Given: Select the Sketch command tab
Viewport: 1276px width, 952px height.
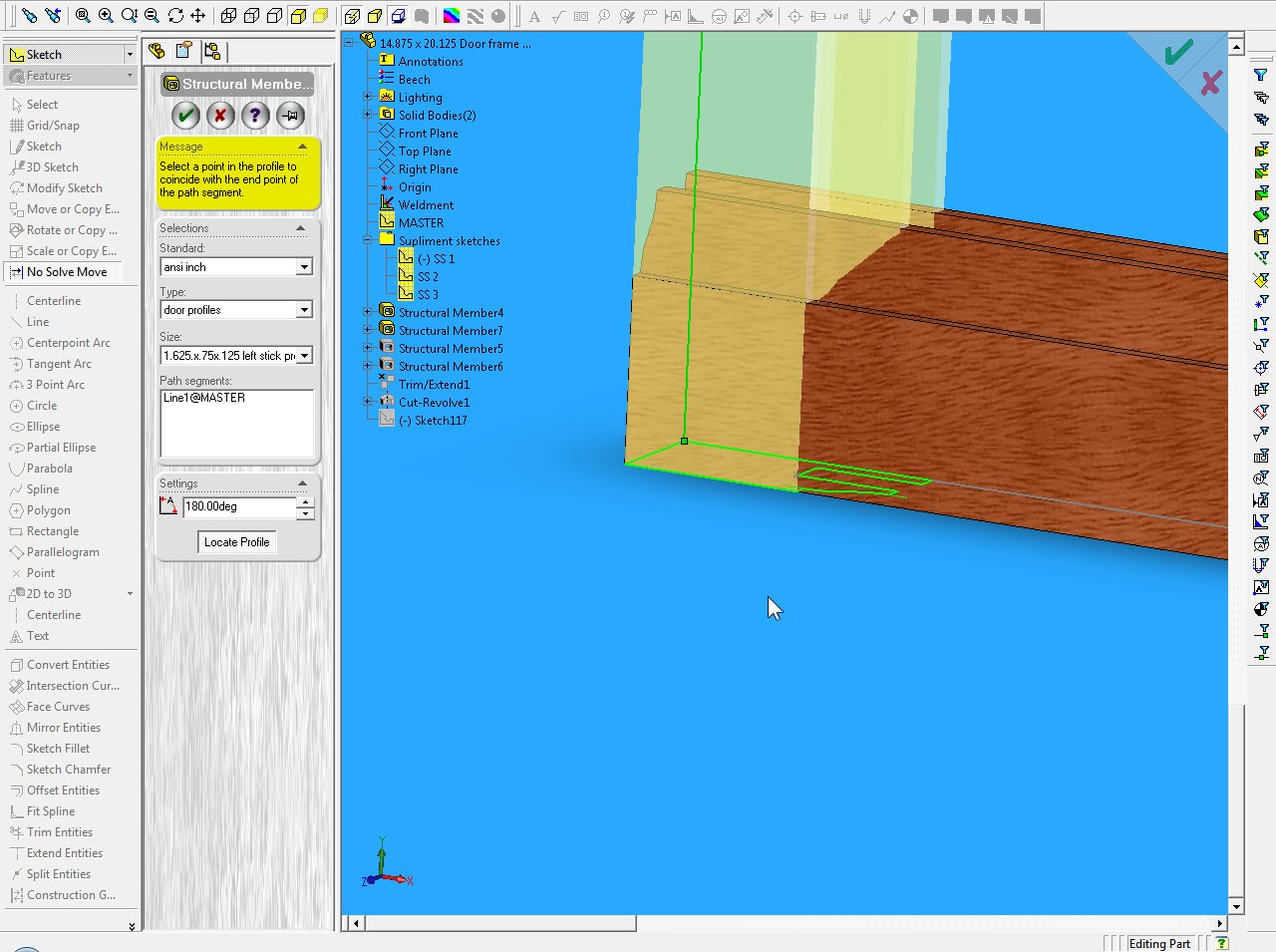Looking at the screenshot, I should tap(44, 55).
